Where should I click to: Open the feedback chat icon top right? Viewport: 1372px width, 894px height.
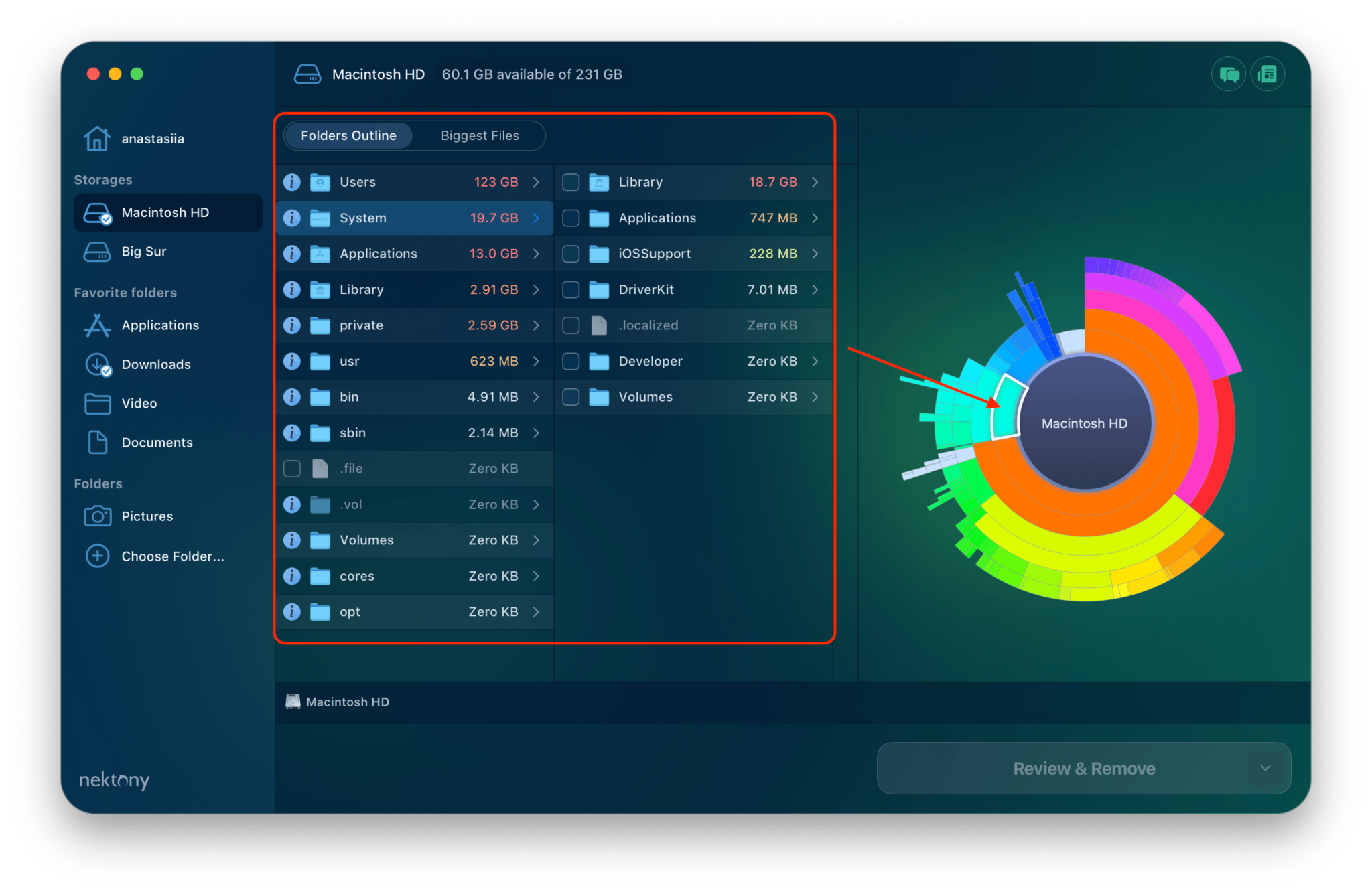point(1228,74)
